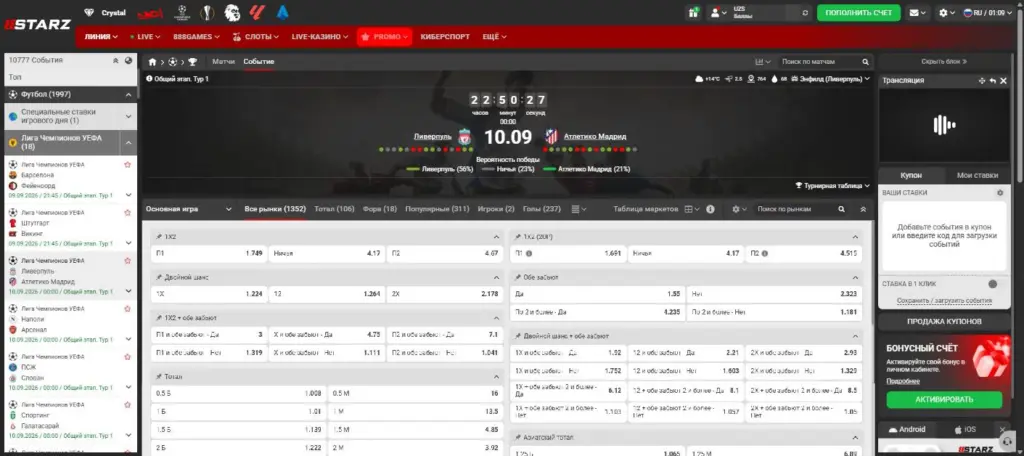Open the gift bonuses icon in header
This screenshot has height=456, width=1024.
coord(694,12)
